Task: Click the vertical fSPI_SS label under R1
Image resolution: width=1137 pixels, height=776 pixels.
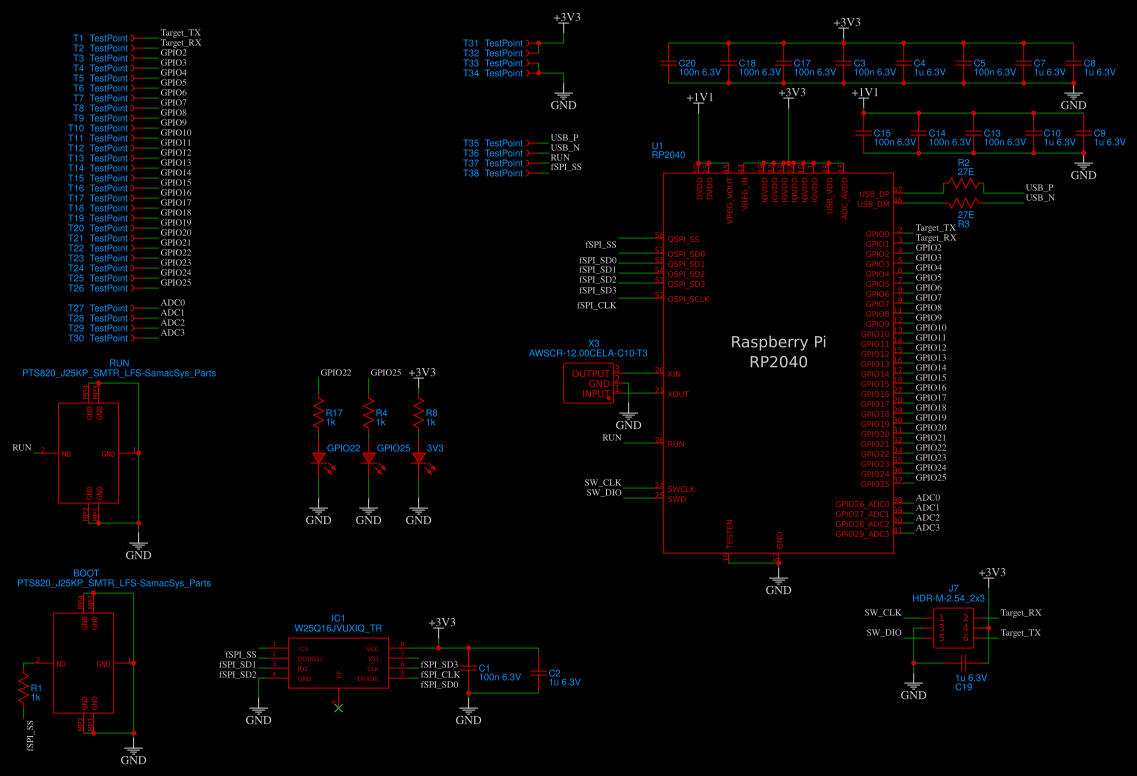Action: [29, 735]
